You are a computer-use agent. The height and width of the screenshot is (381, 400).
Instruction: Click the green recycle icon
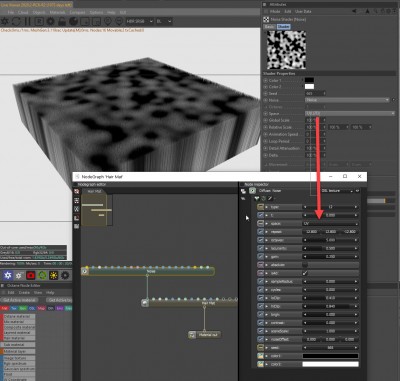tap(42, 275)
